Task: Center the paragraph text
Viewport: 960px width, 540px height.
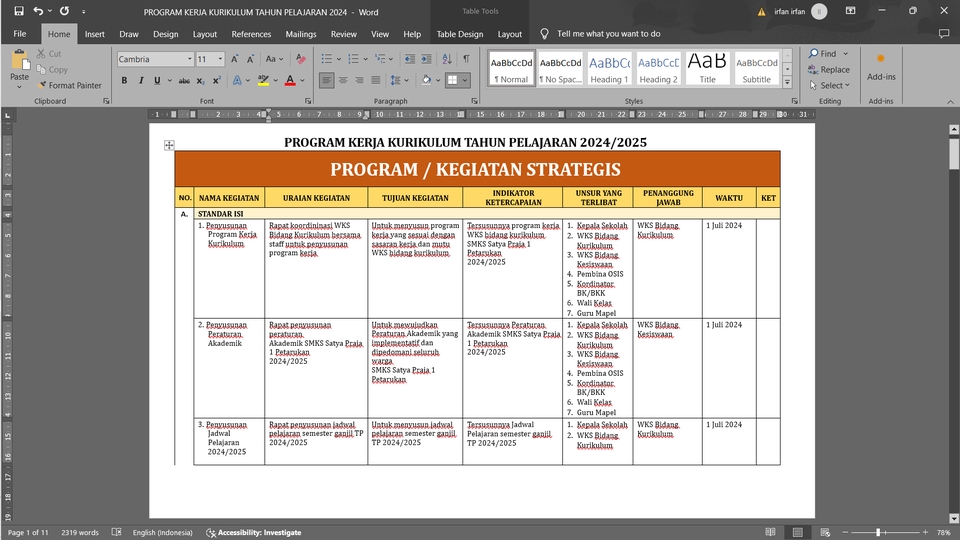Action: point(343,80)
